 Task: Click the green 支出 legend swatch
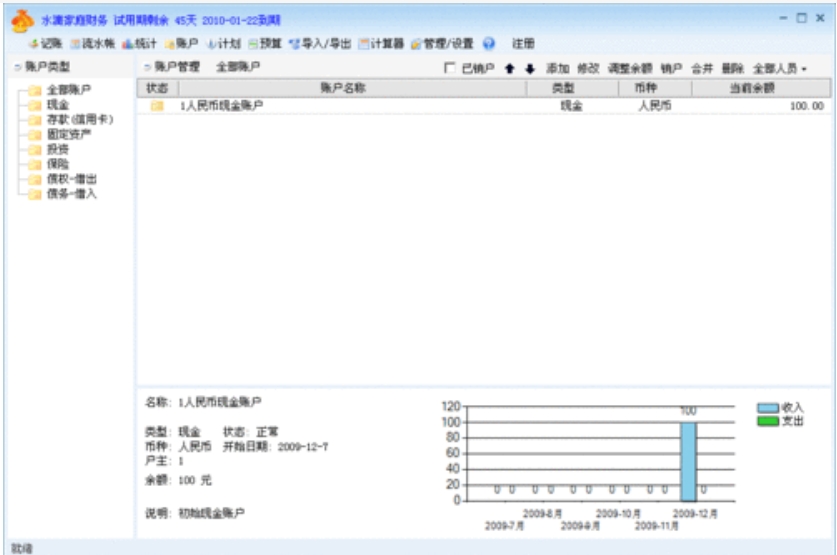click(768, 422)
